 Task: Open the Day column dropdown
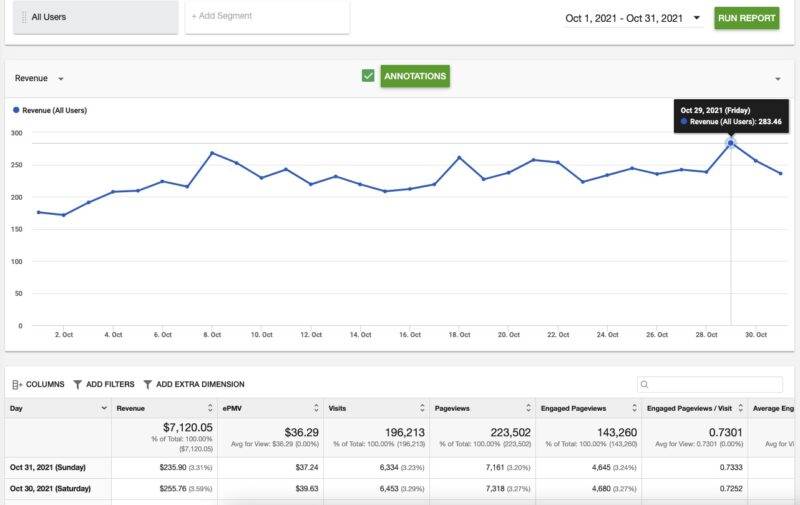(104, 408)
